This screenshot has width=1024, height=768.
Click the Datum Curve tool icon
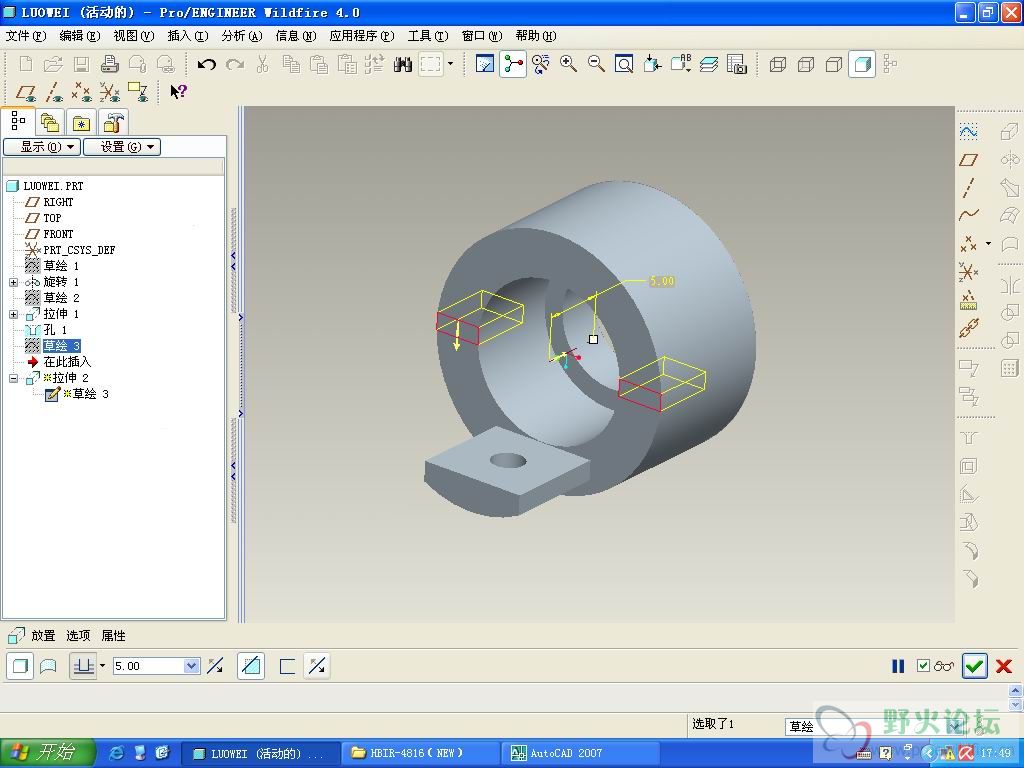coord(968,214)
